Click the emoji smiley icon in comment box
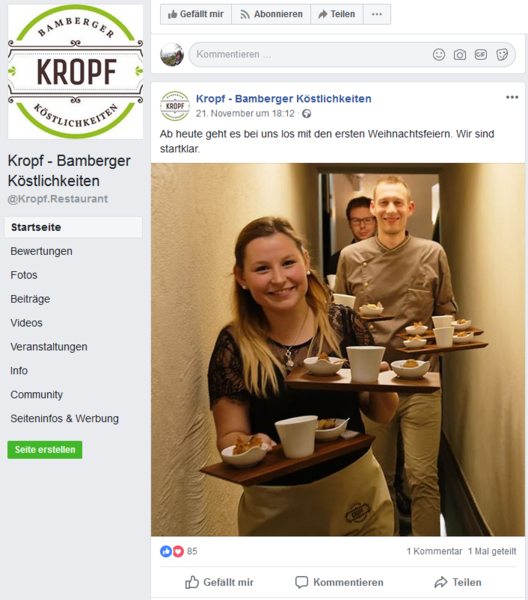This screenshot has height=600, width=528. pos(438,55)
